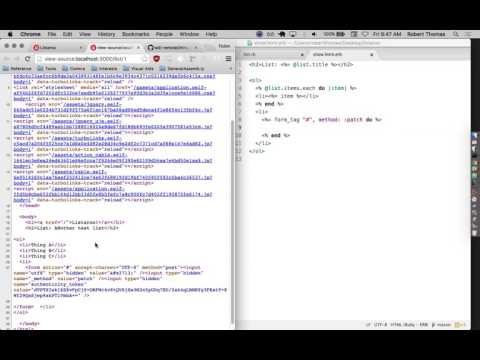Open the Tools bookmarks folder
Screen dimensions: 480x360
click(x=47, y=68)
